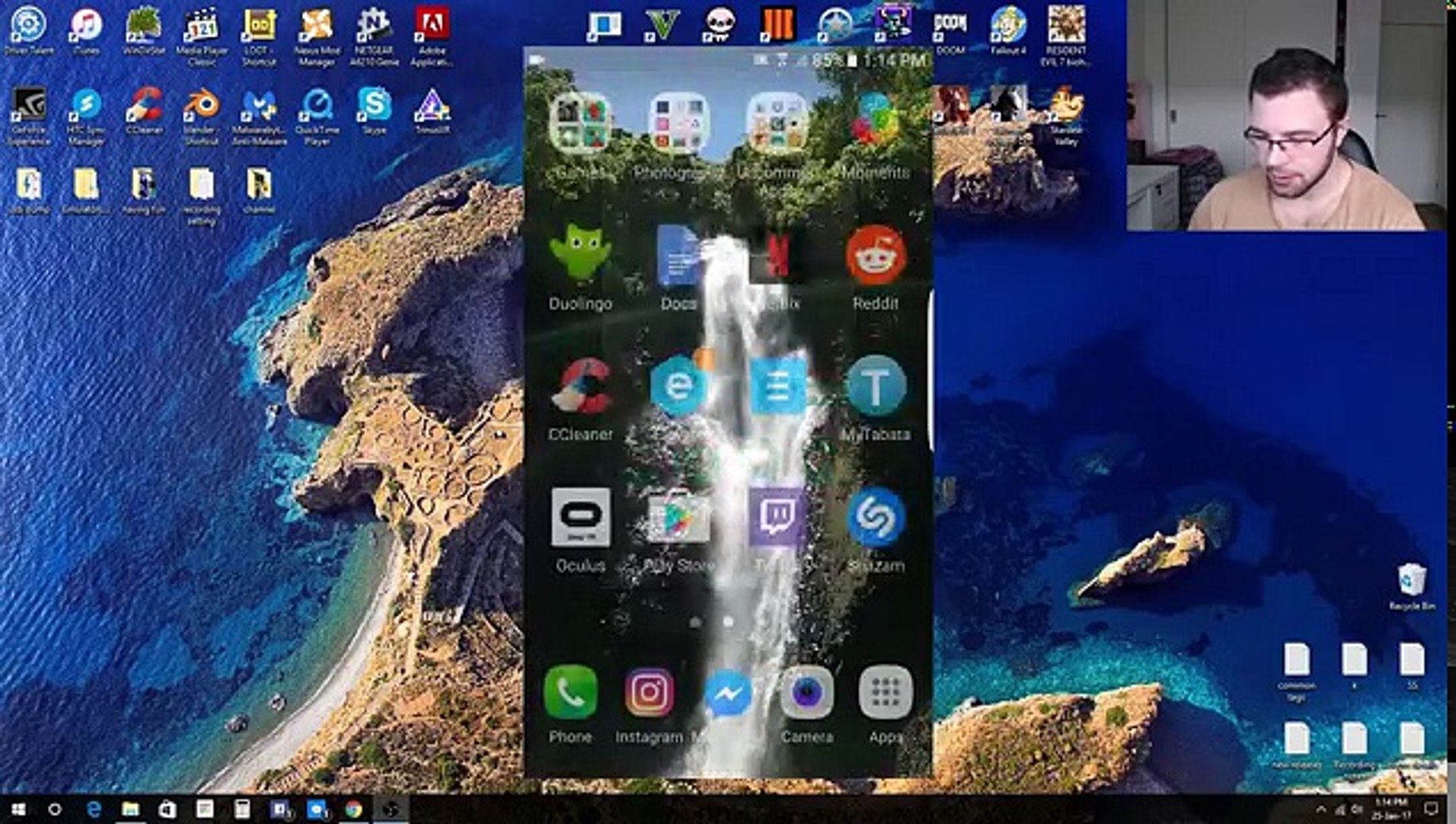1456x824 pixels.
Task: Open the Action Center notifications
Action: pyautogui.click(x=1432, y=809)
